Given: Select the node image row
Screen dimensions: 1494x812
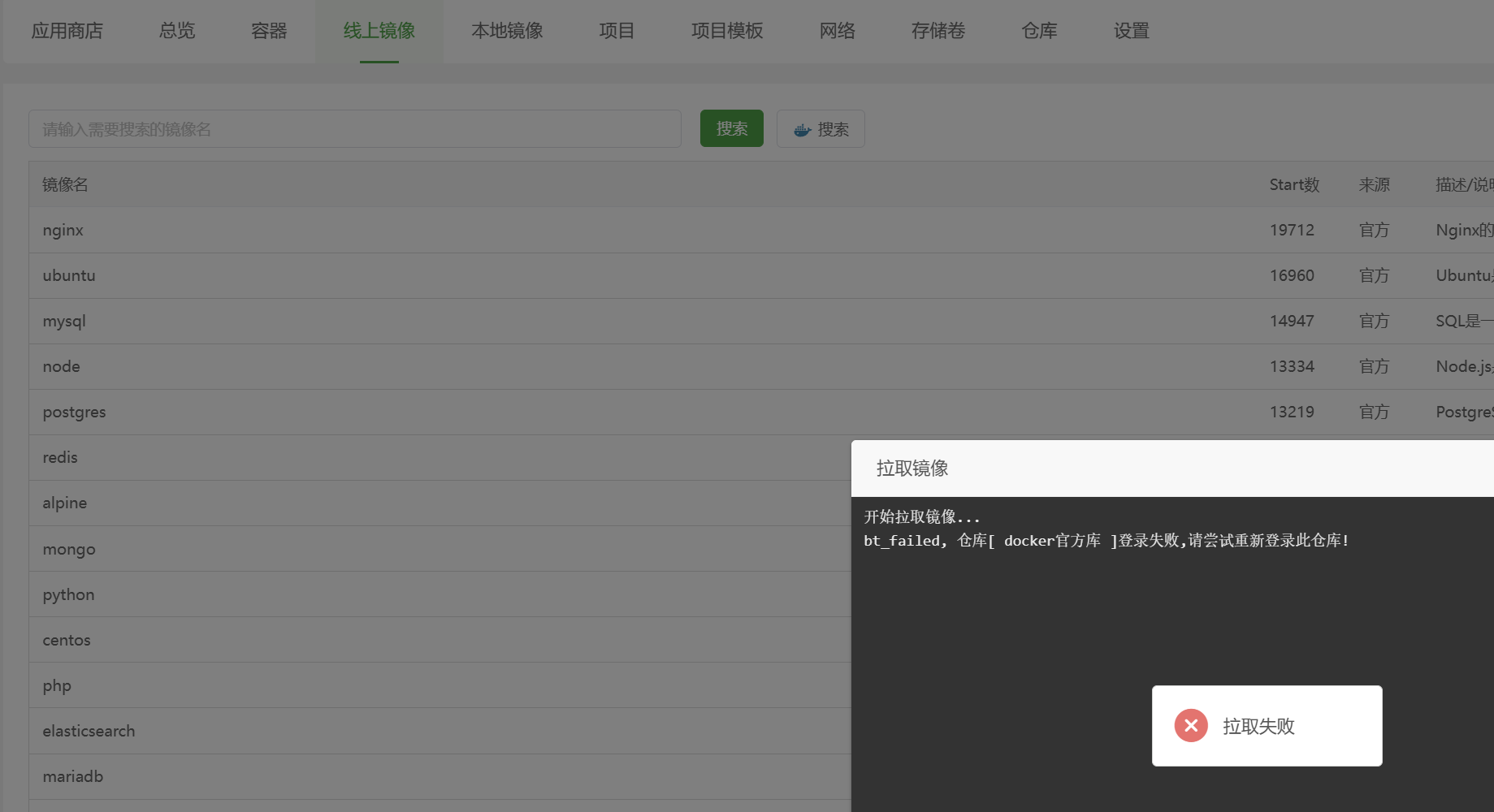Looking at the screenshot, I should tap(761, 366).
